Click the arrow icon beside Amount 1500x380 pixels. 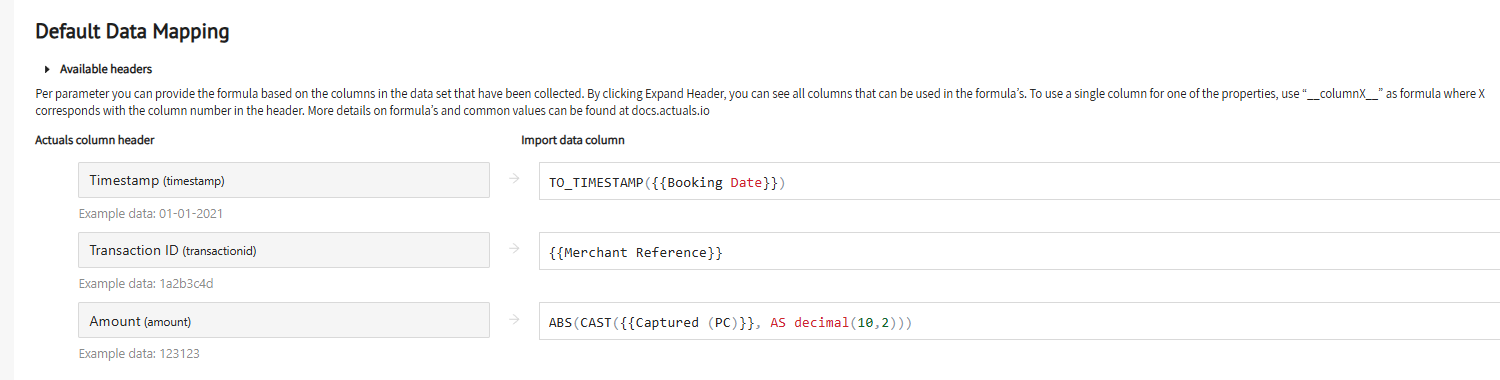[515, 319]
